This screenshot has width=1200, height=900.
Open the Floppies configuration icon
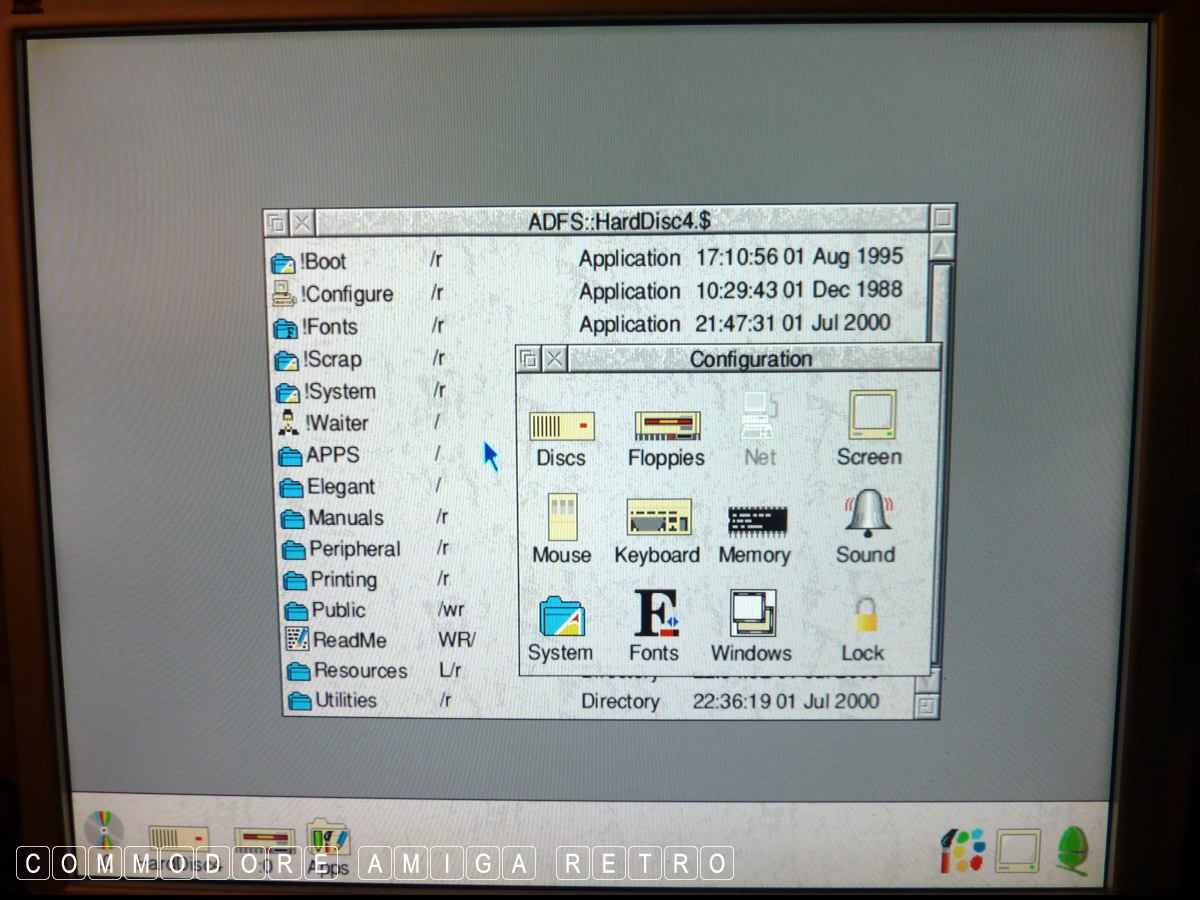666,428
